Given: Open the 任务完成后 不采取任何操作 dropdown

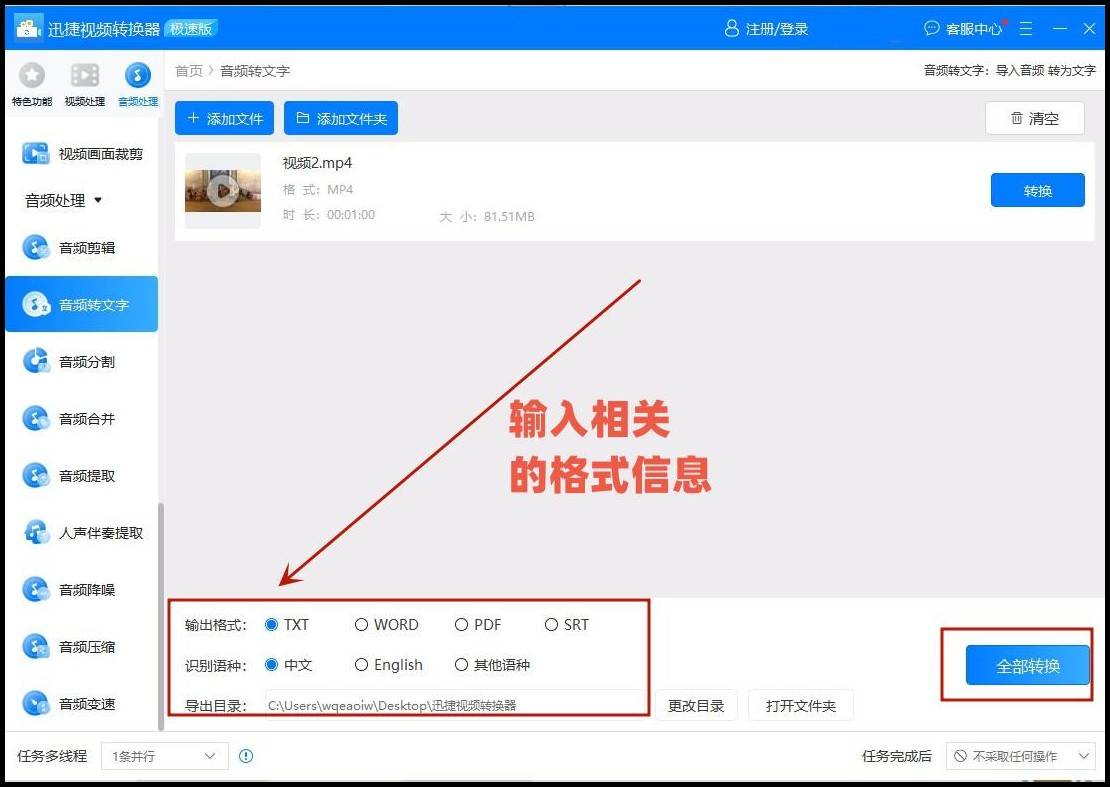Looking at the screenshot, I should [x=1020, y=756].
